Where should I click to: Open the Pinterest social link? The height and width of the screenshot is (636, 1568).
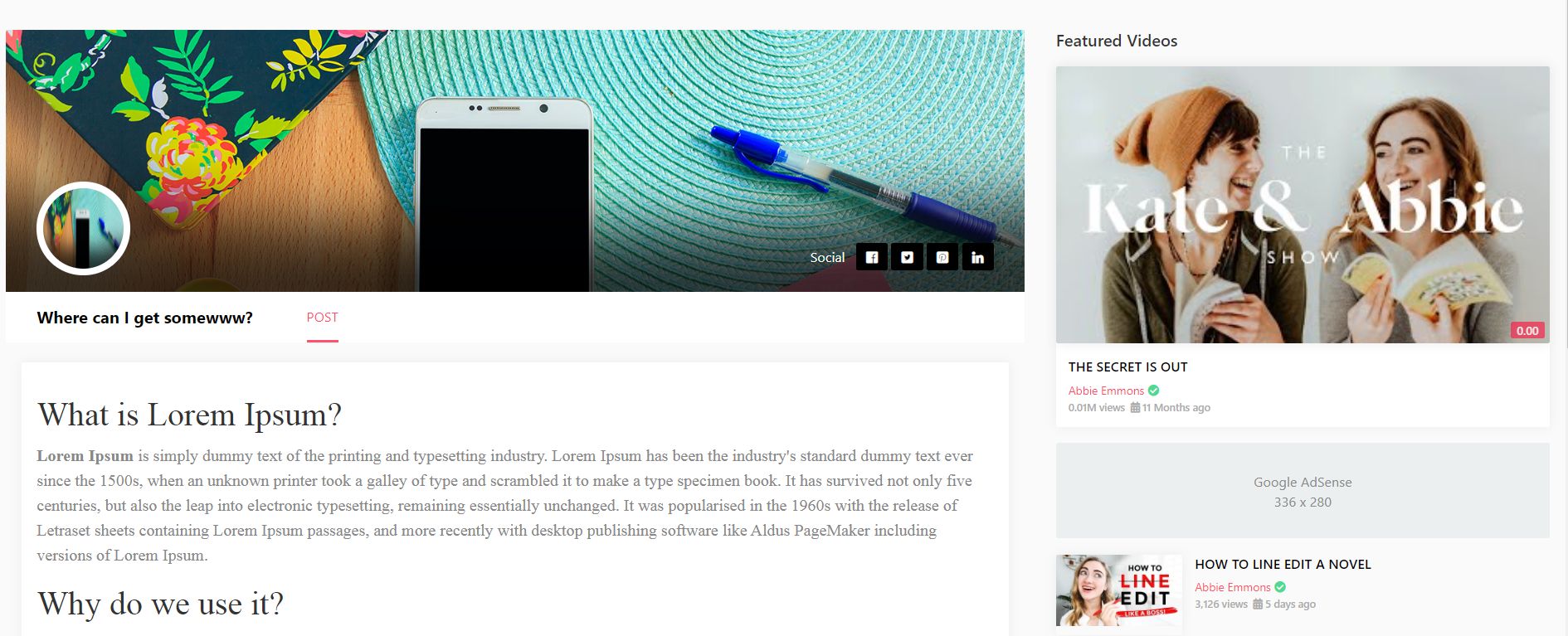tap(942, 257)
